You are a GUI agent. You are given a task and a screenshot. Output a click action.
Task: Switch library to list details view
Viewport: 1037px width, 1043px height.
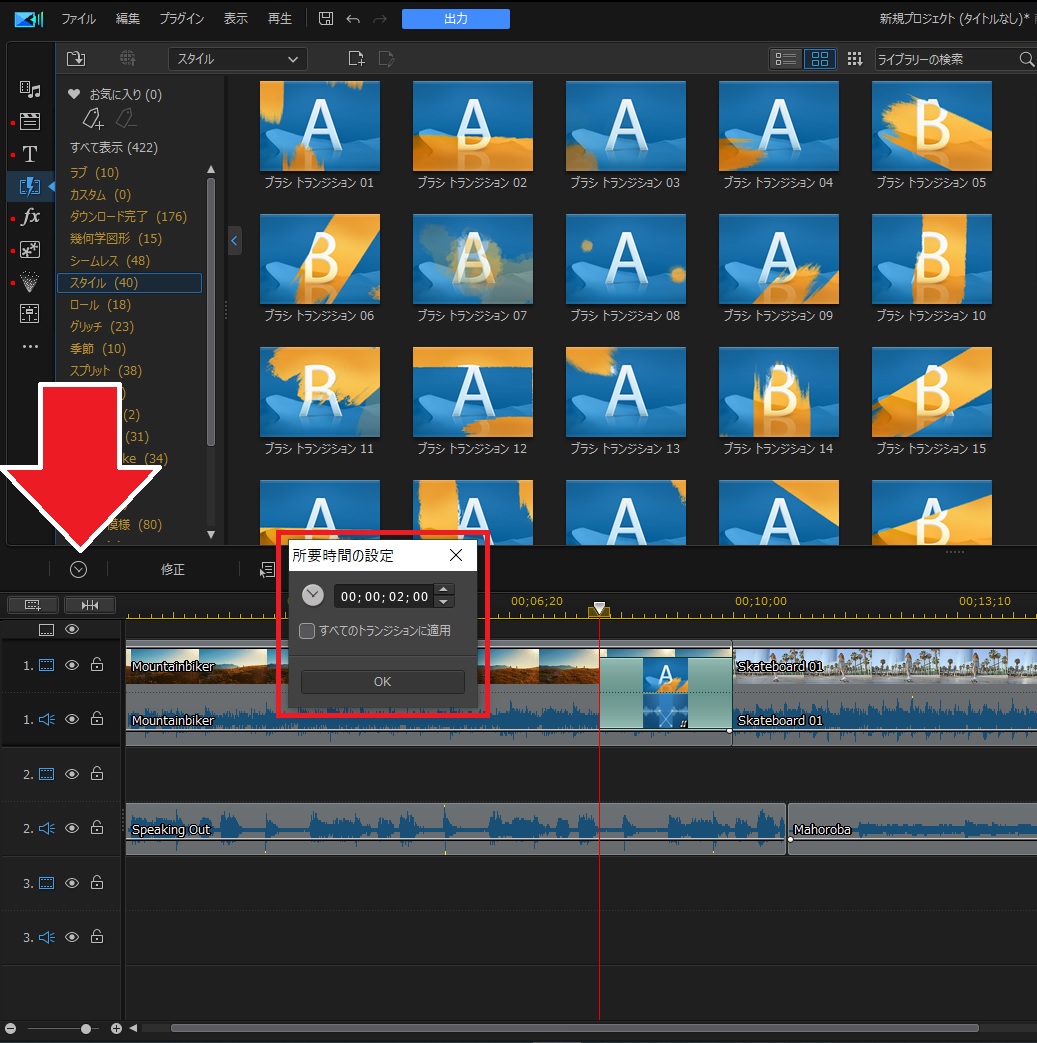coord(786,59)
